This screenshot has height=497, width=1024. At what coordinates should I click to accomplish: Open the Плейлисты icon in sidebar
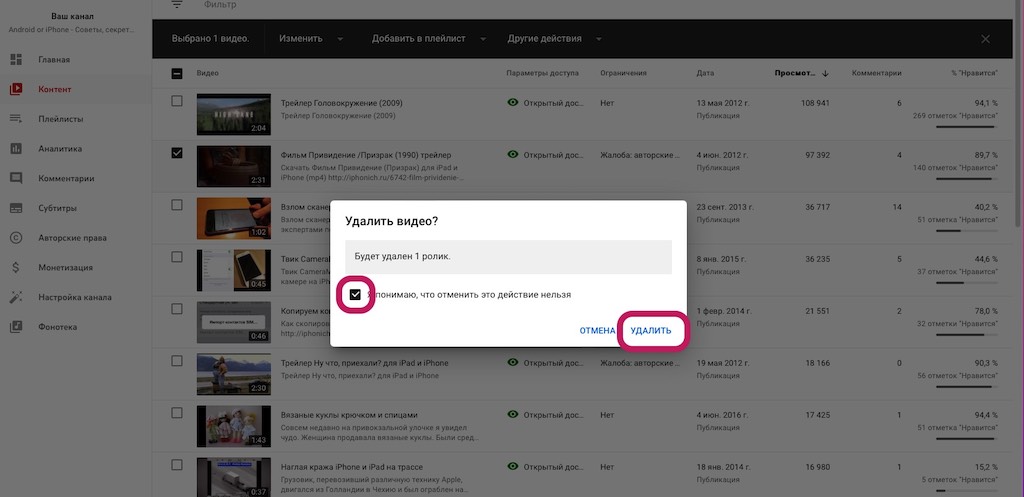coord(16,119)
